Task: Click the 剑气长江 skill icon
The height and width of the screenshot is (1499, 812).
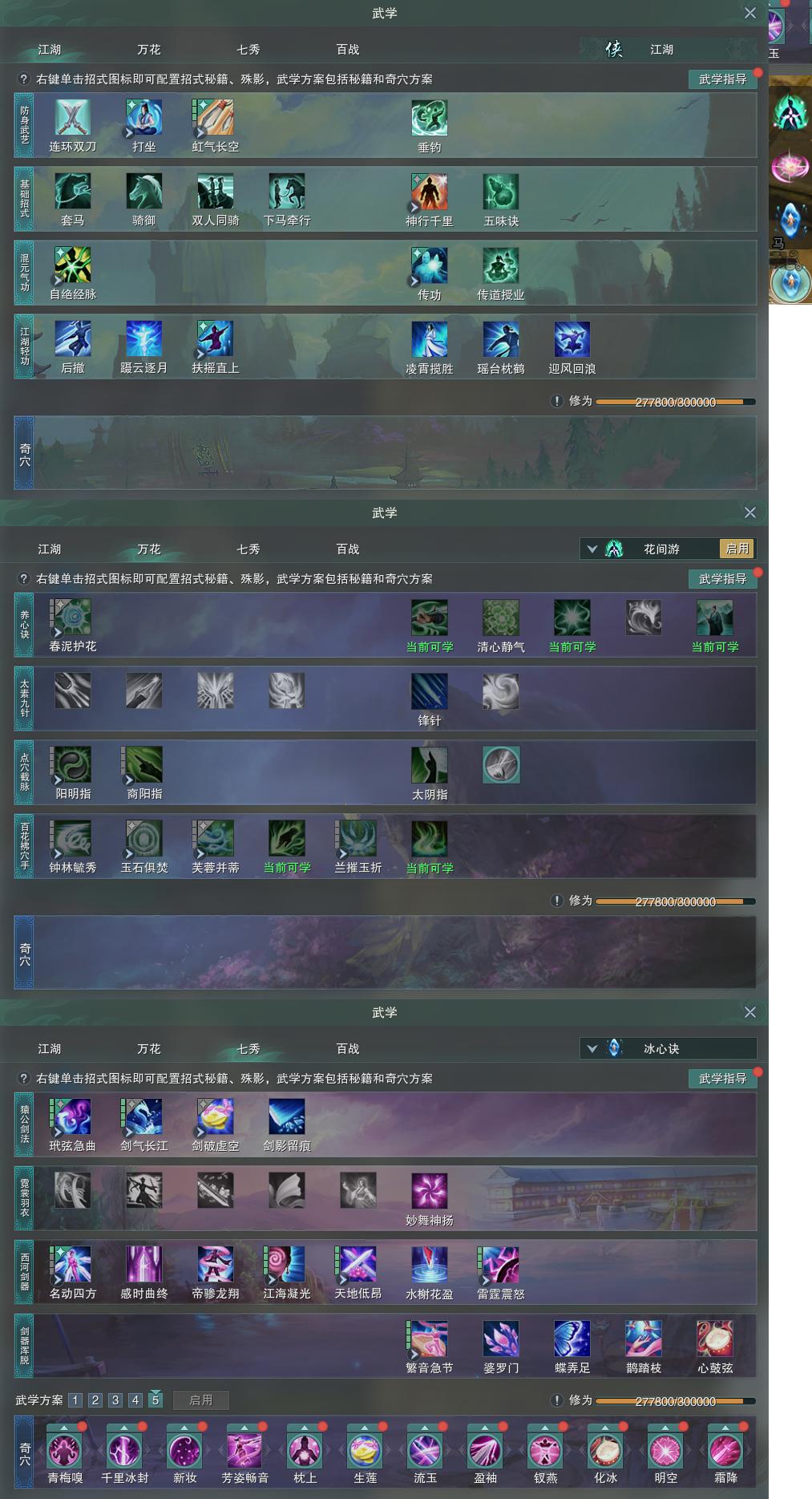Action: [x=144, y=1117]
